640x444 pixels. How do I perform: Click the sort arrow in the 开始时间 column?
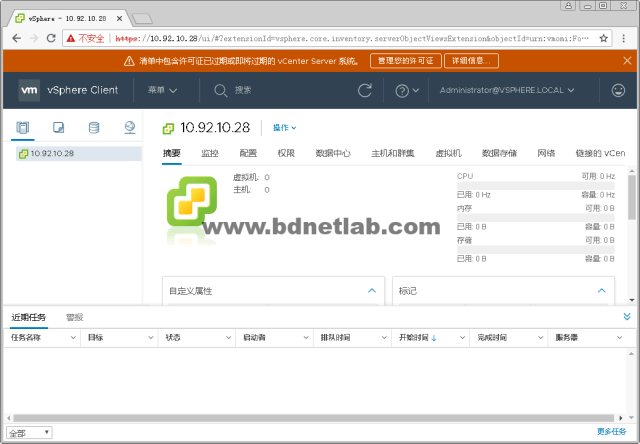tap(433, 338)
